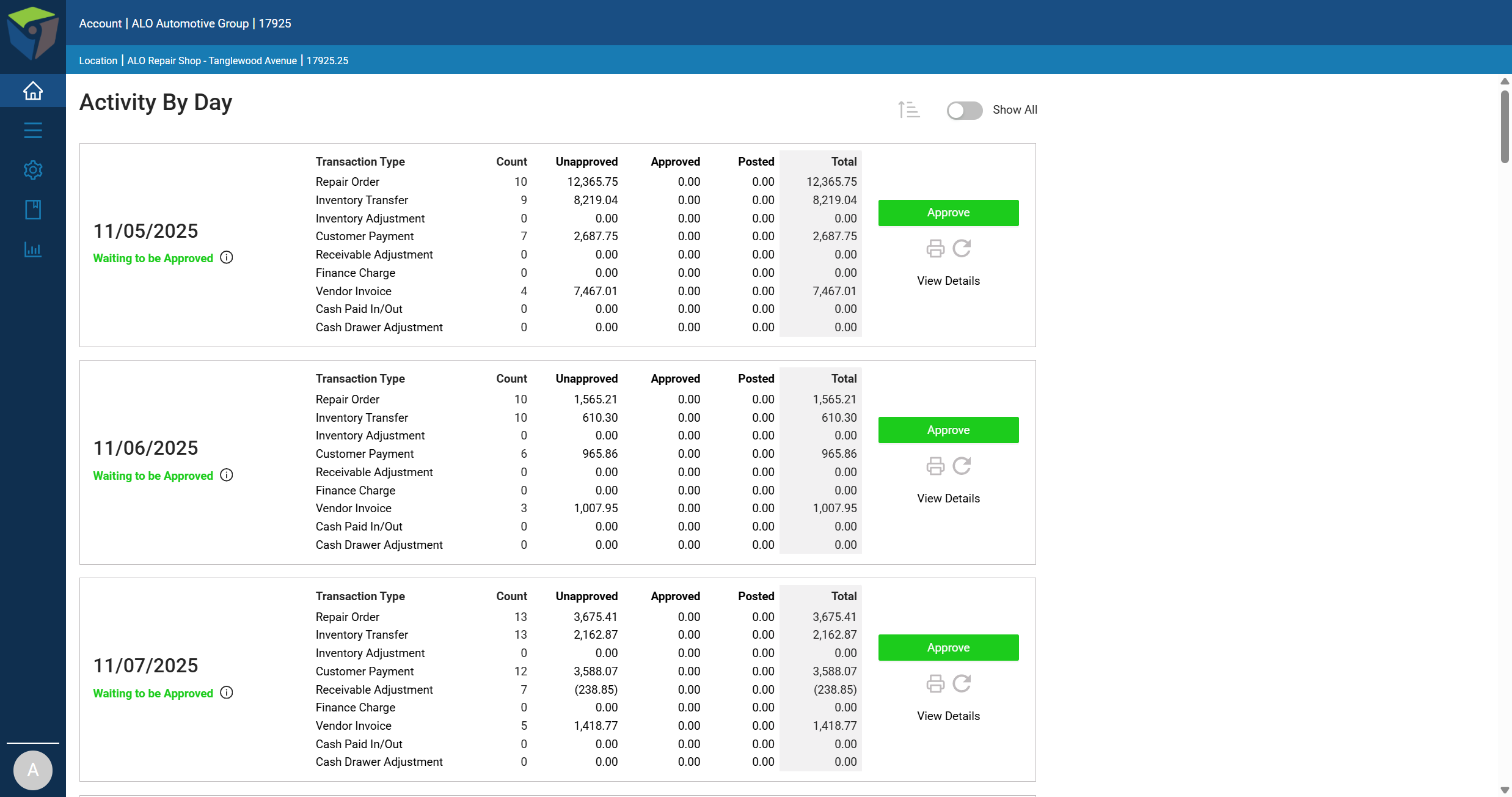Open the bookmark book sidebar icon
1512x797 pixels.
pyautogui.click(x=33, y=210)
